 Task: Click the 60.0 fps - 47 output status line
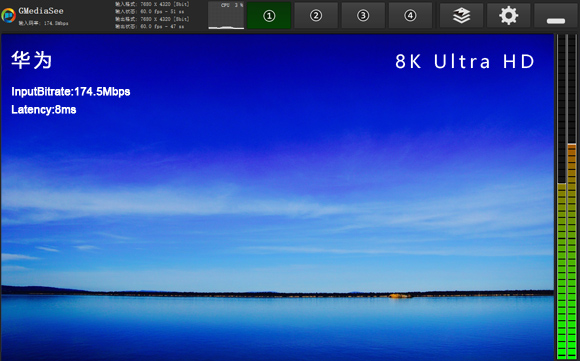150,27
